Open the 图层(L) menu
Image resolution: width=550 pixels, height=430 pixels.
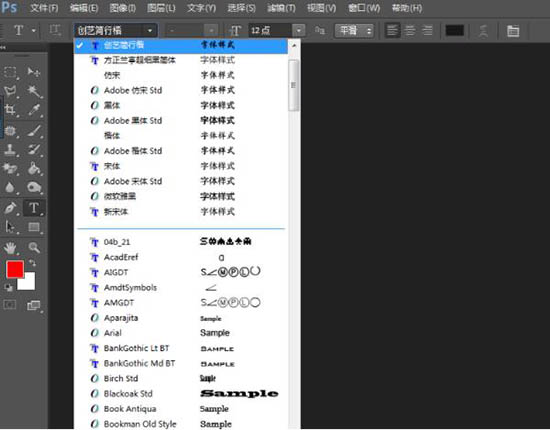pos(161,8)
